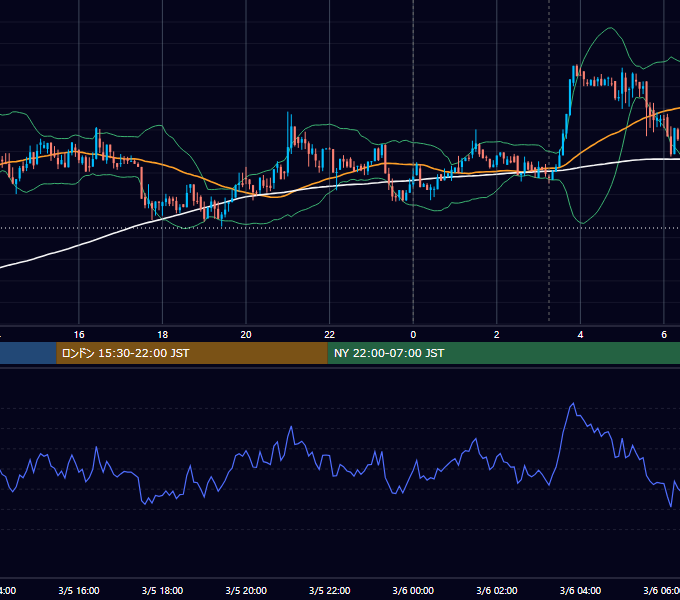
Task: Click the "20" hour label on price chart axis
Action: tap(246, 335)
